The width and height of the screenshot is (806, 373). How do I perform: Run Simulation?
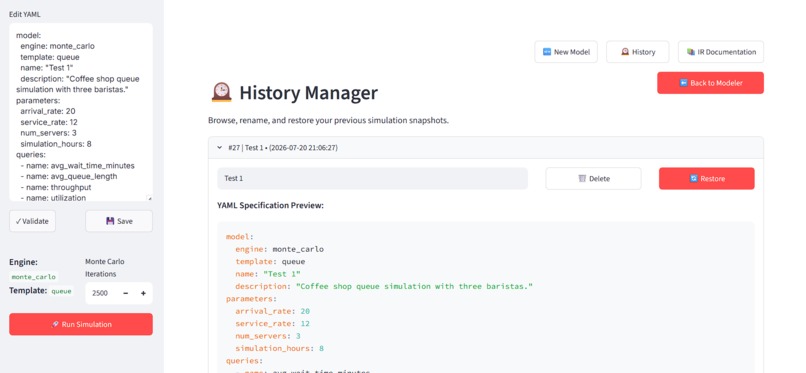click(x=81, y=324)
